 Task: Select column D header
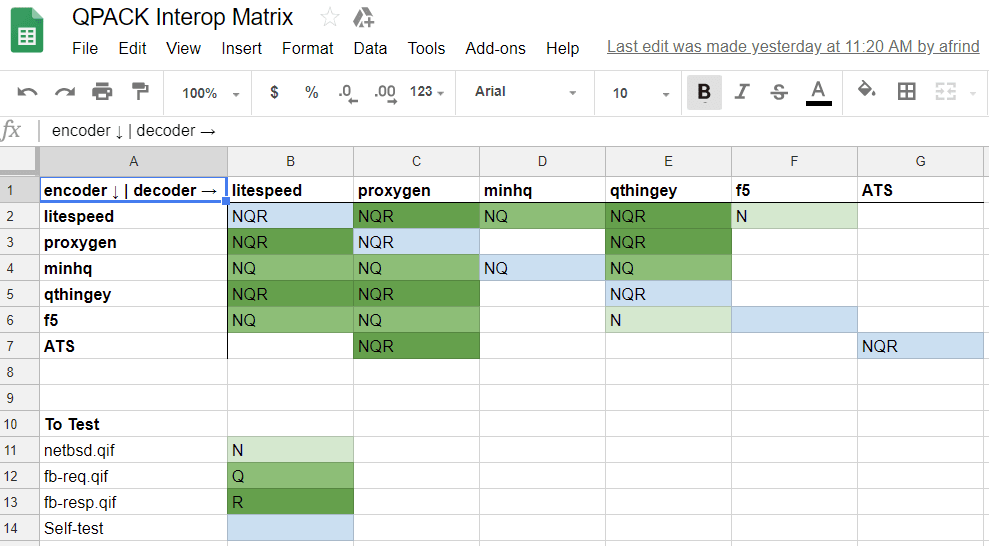coord(542,162)
